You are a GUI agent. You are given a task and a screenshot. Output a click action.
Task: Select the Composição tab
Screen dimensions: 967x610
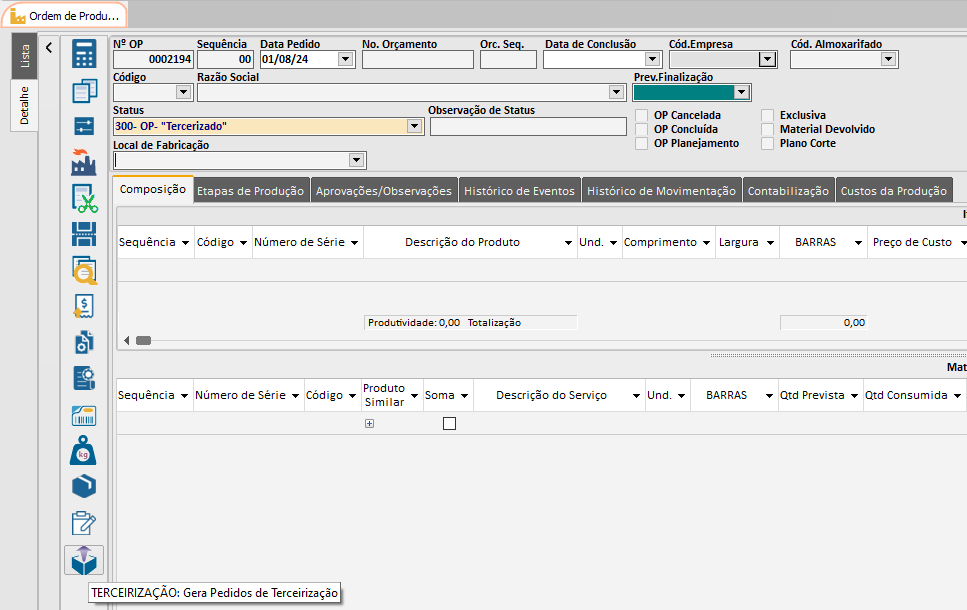[153, 189]
